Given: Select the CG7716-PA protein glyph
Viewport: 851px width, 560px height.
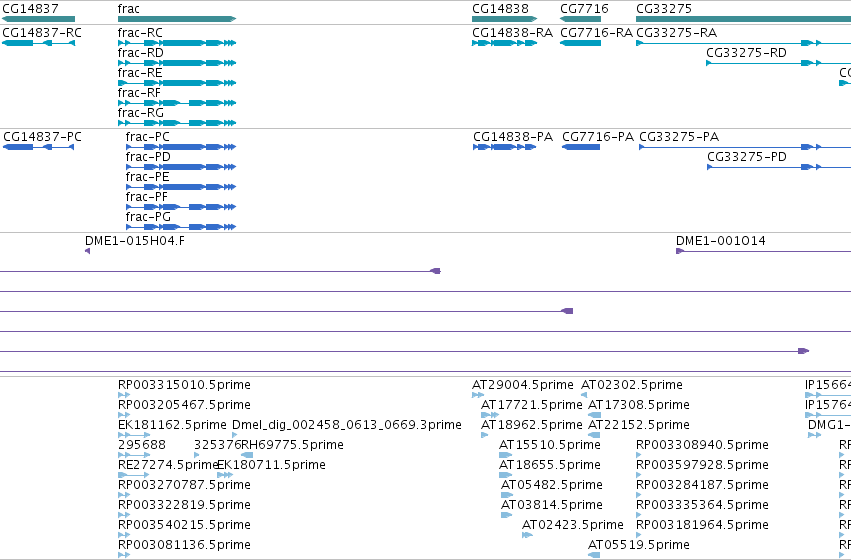Looking at the screenshot, I should pos(581,147).
